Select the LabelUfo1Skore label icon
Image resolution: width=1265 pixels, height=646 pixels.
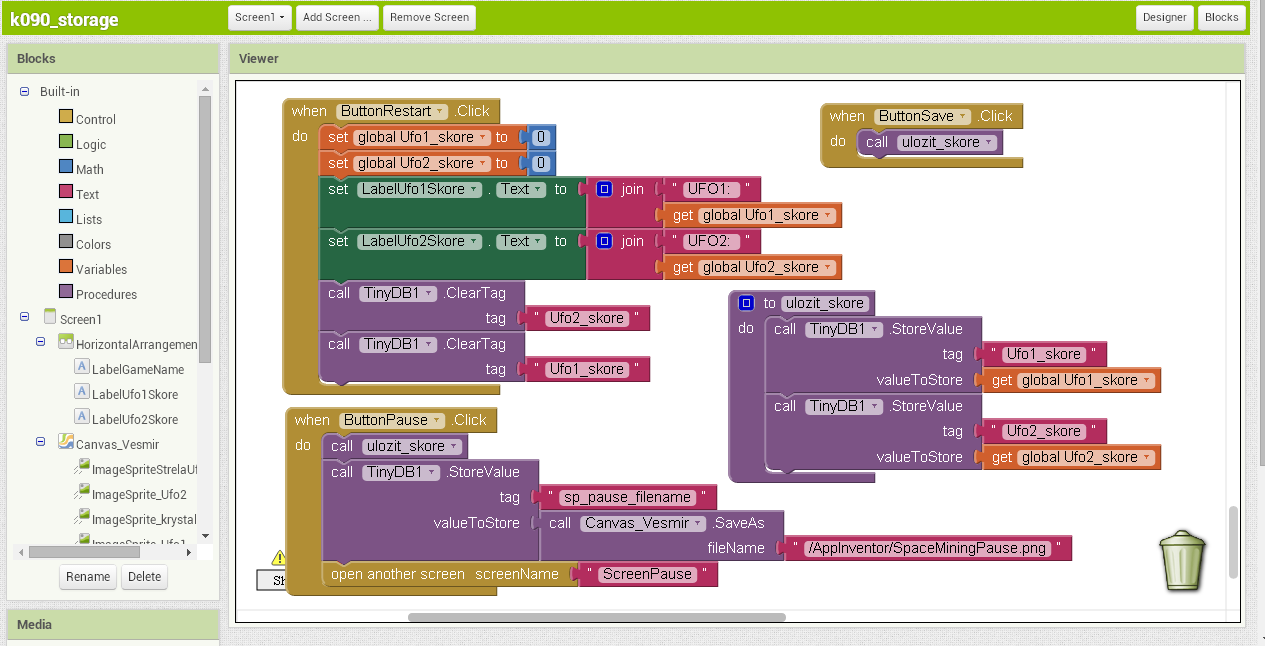pos(82,393)
